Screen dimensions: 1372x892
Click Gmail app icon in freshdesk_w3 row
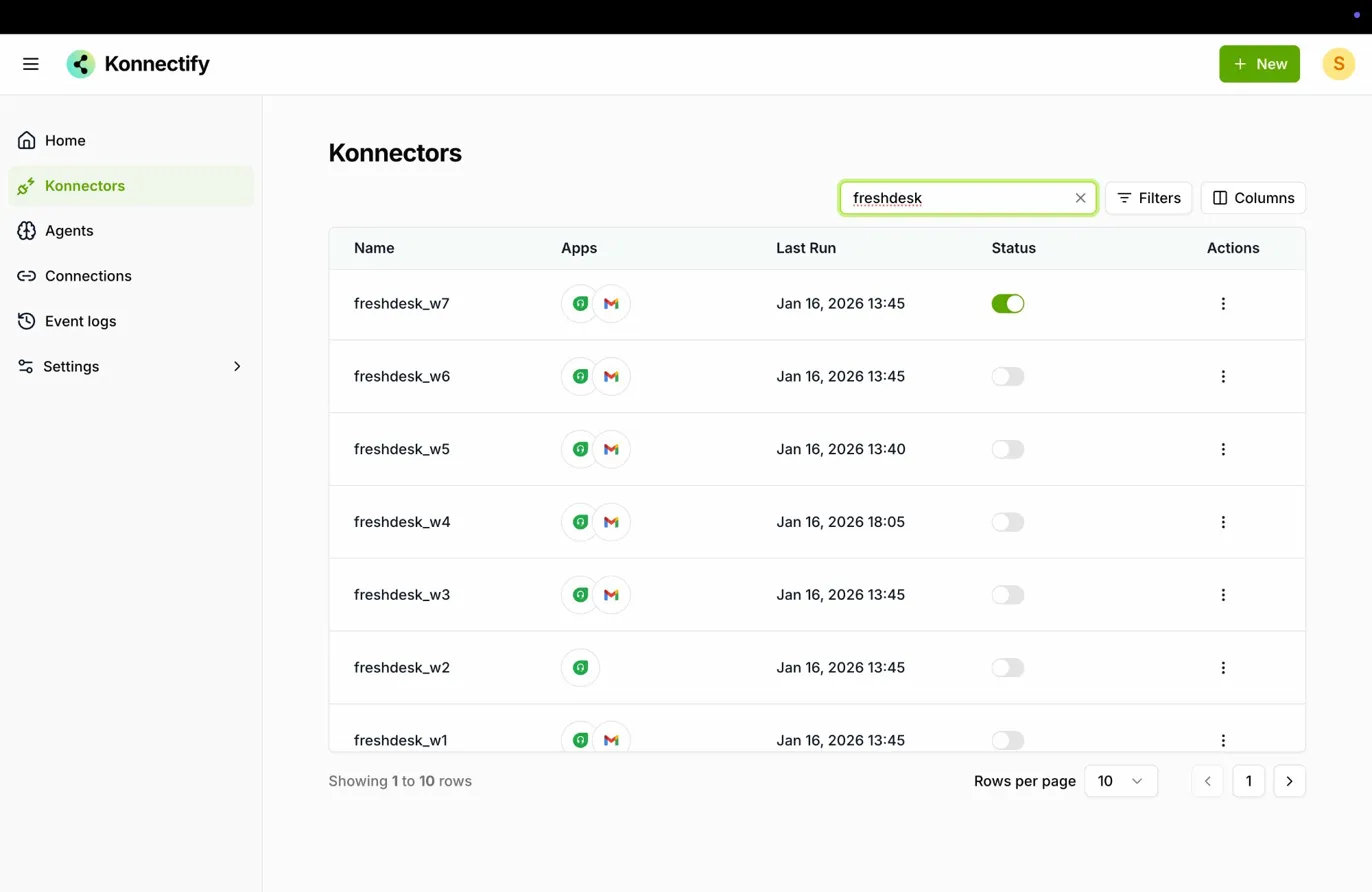(x=612, y=595)
